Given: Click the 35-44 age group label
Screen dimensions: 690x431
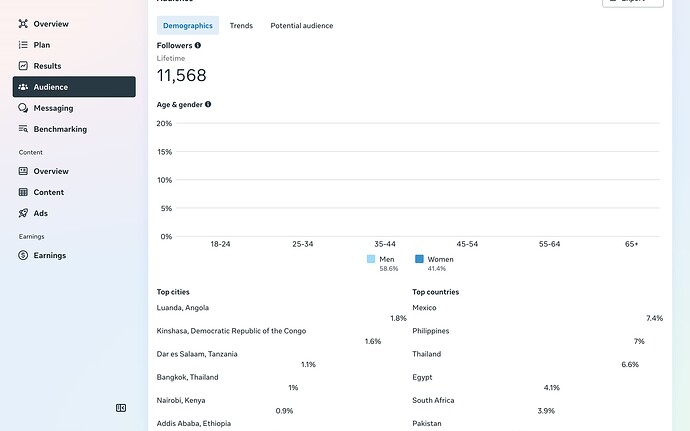Looking at the screenshot, I should coord(385,244).
